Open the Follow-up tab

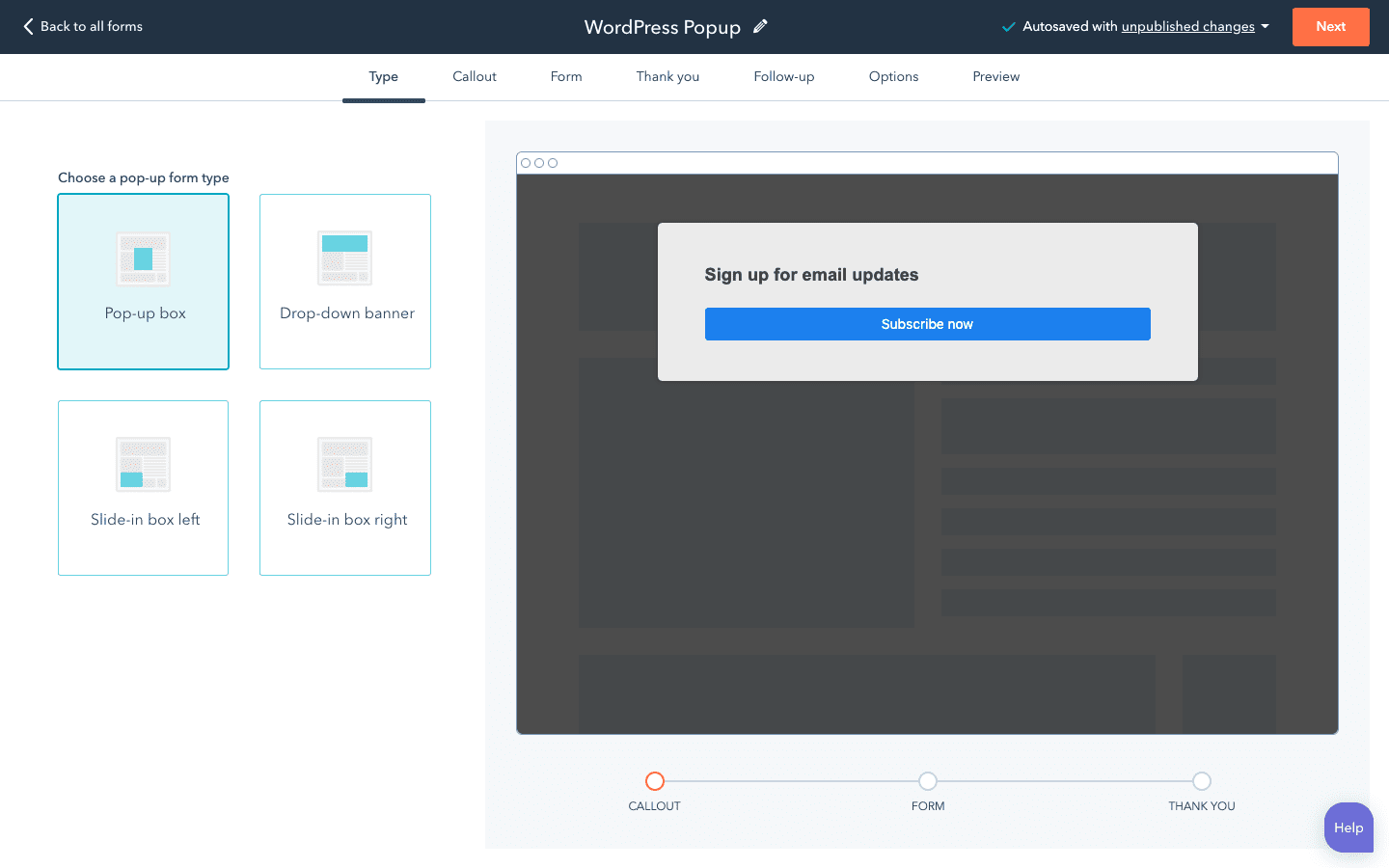tap(783, 77)
